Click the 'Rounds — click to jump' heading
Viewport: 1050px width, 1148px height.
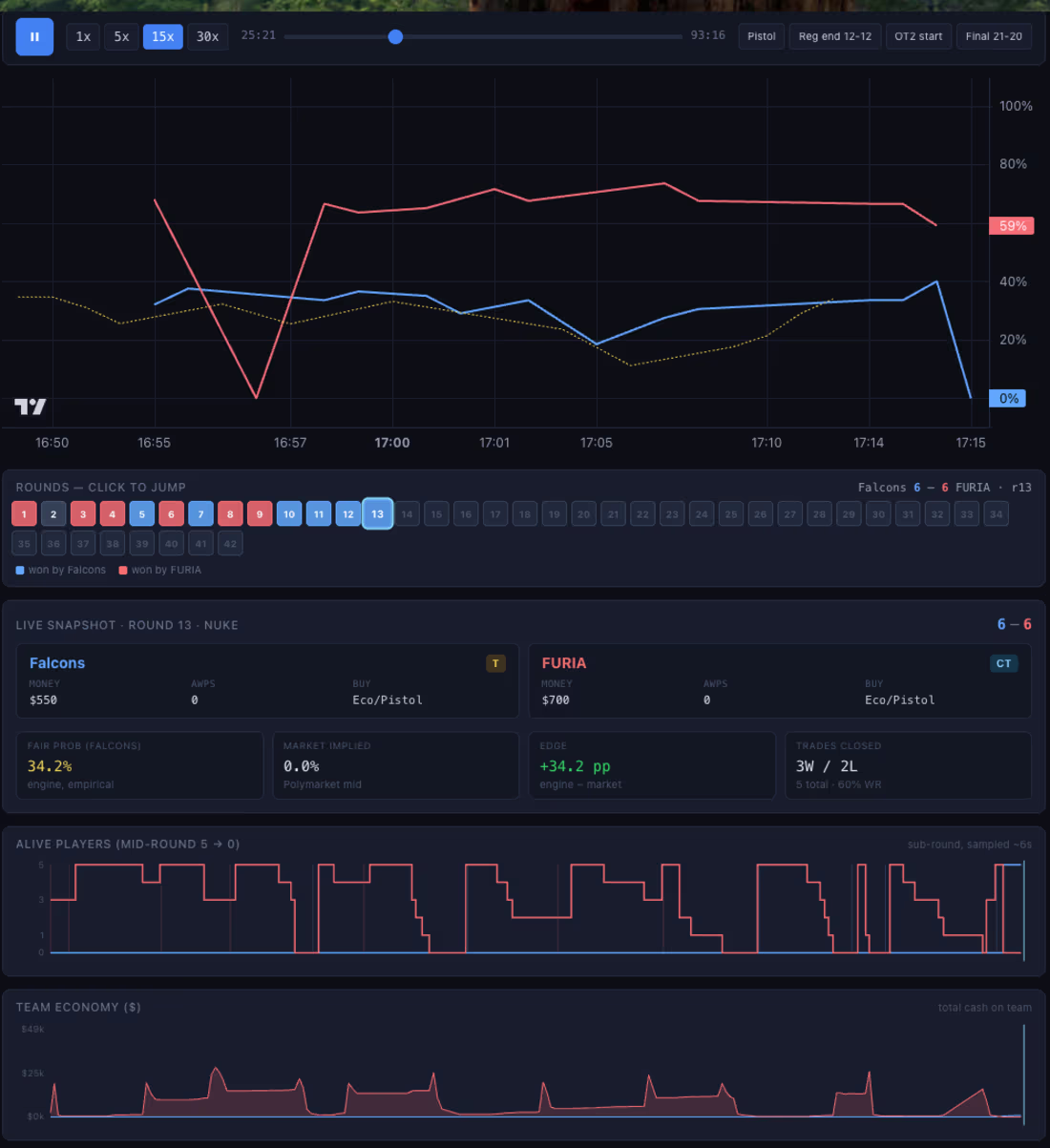coord(101,488)
